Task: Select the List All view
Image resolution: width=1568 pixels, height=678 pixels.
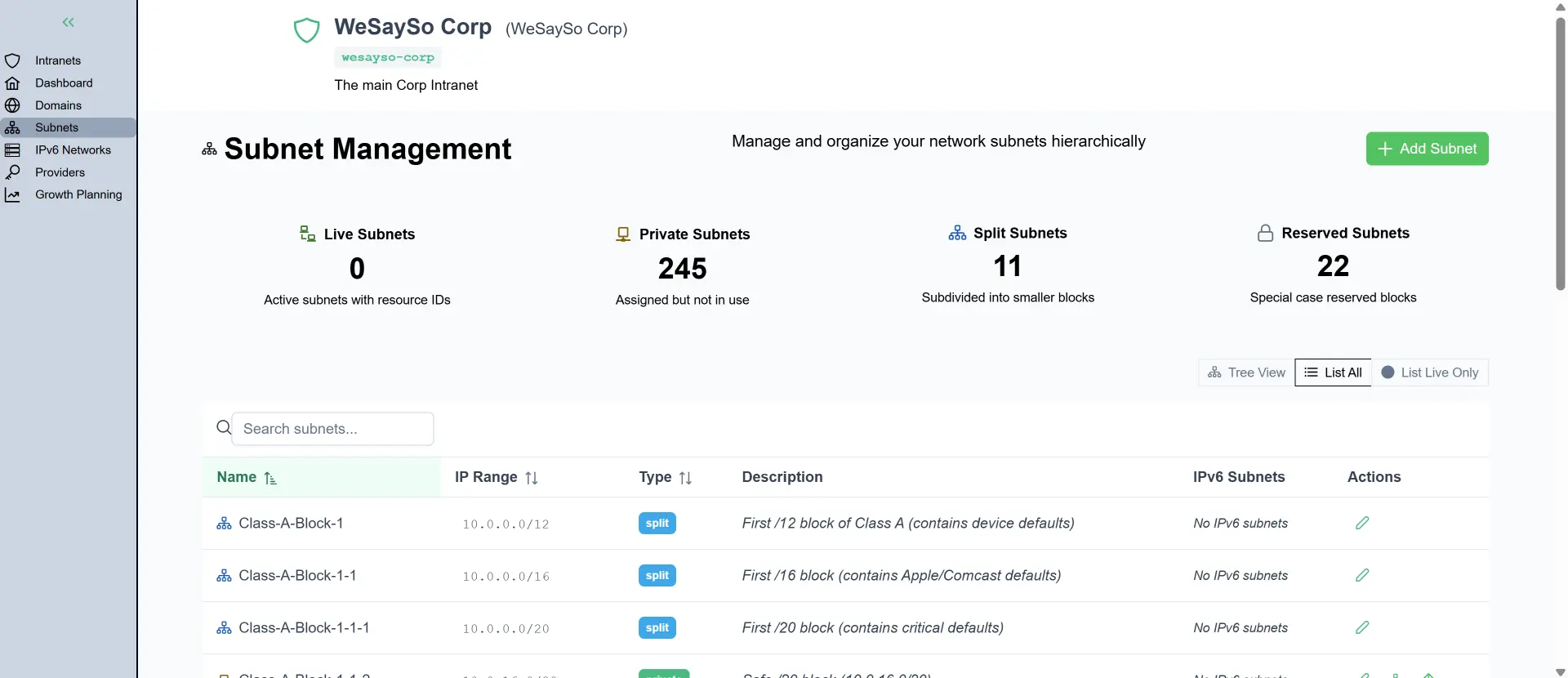Action: (x=1333, y=372)
